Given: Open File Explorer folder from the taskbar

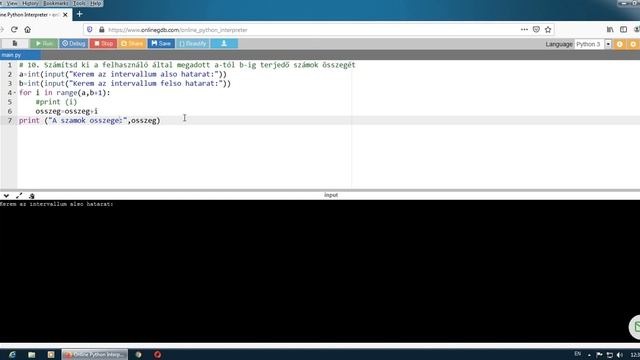Looking at the screenshot, I should 31,355.
